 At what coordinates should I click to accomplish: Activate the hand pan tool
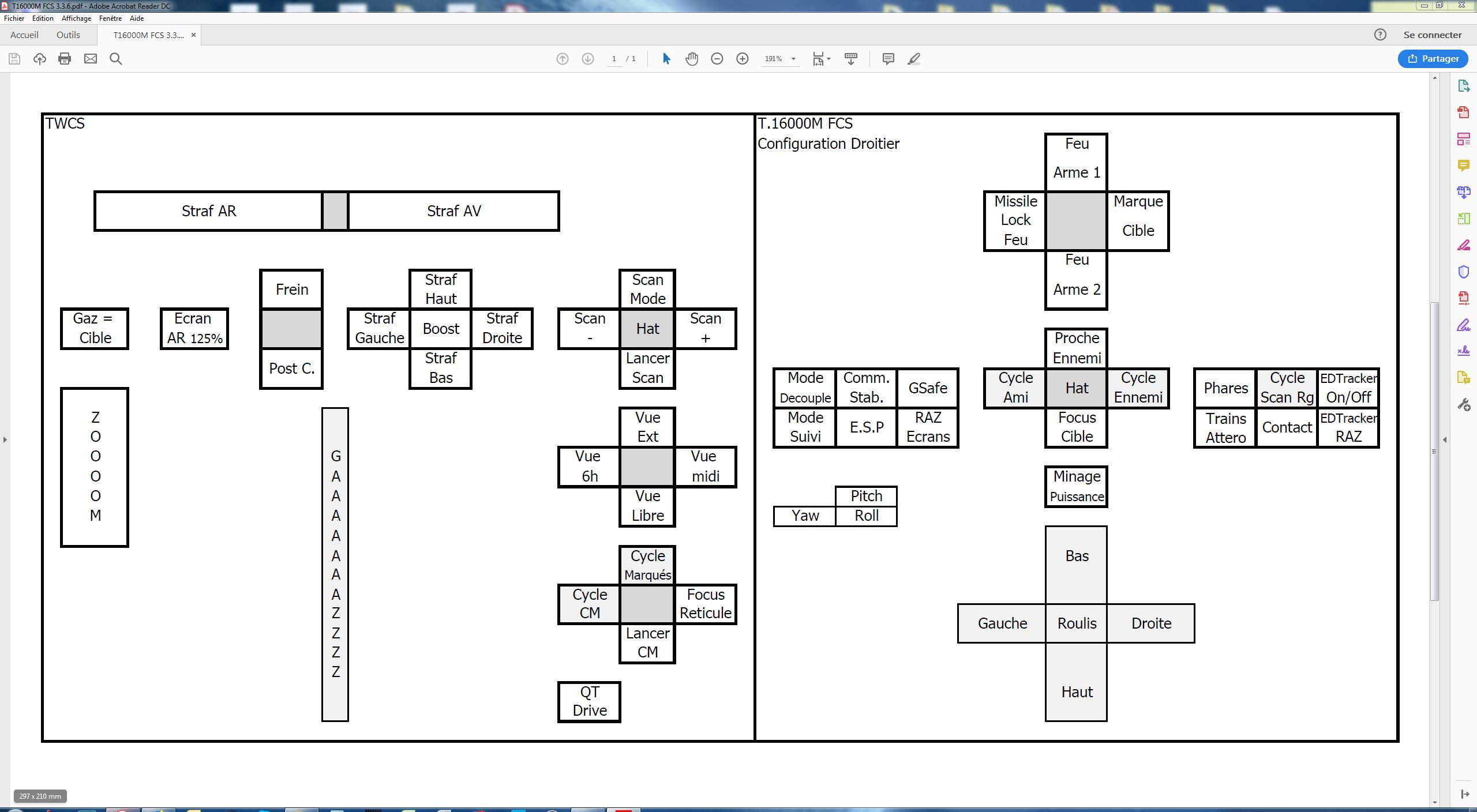click(x=692, y=58)
